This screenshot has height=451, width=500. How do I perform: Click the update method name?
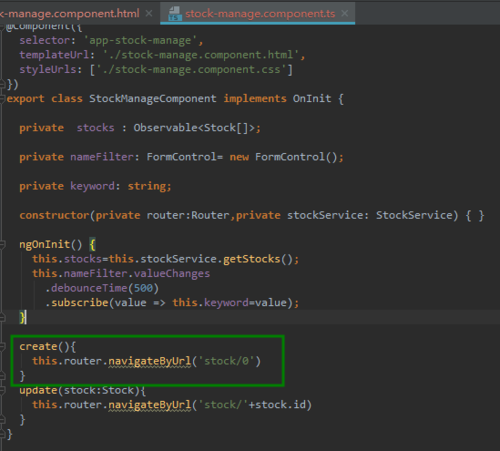point(38,390)
